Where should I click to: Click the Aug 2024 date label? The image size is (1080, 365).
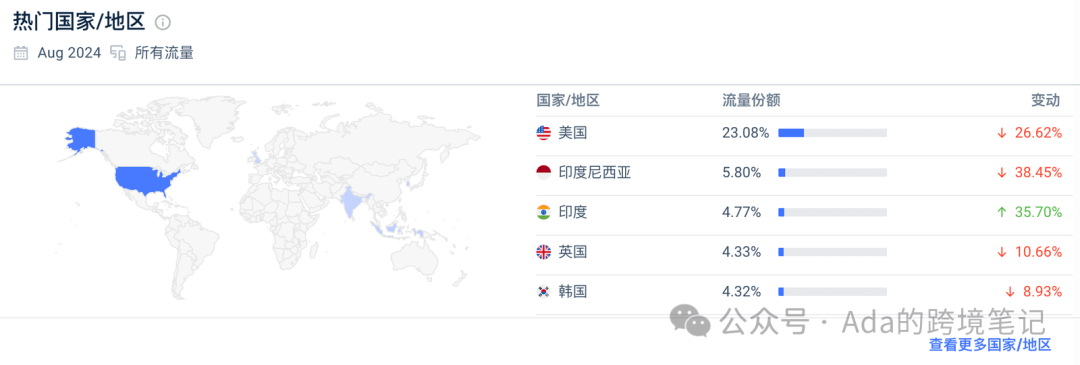pos(69,53)
